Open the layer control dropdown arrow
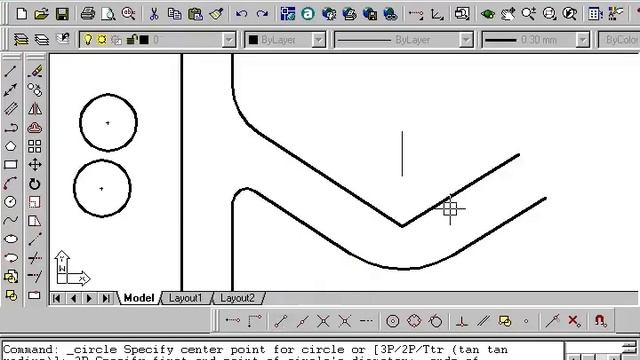Viewport: 640px width, 360px height. coord(229,40)
